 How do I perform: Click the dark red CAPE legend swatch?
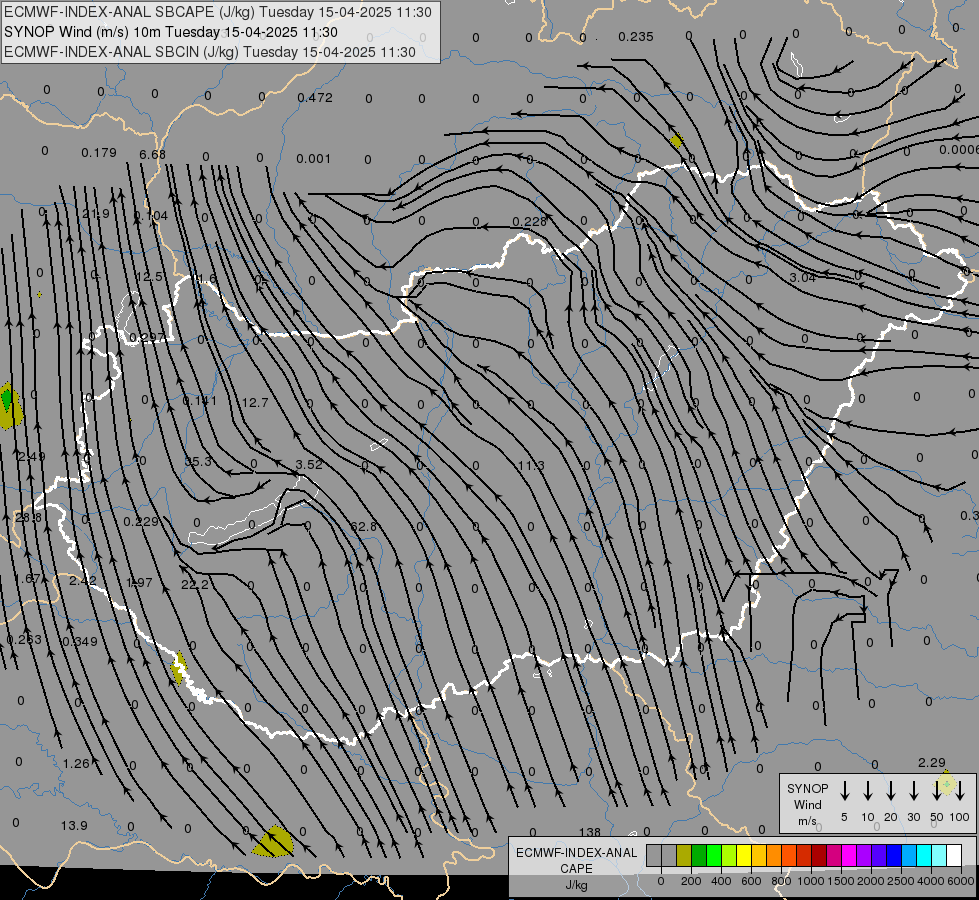[x=819, y=856]
